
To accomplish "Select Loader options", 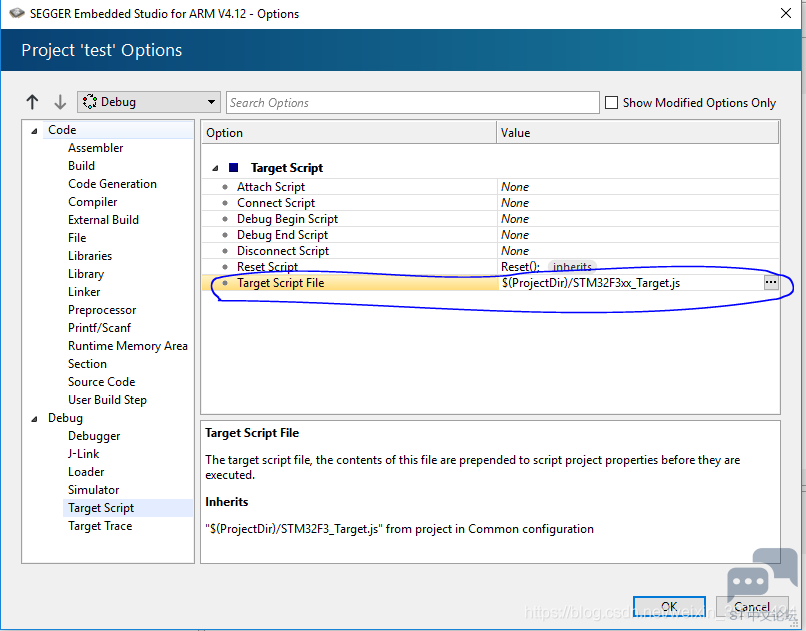I will pos(86,472).
